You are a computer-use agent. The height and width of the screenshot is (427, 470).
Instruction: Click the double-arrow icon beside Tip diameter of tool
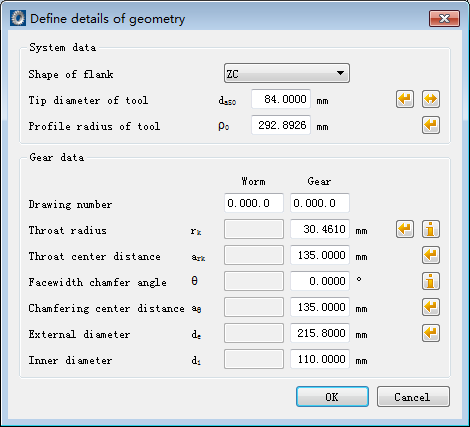coord(431,99)
